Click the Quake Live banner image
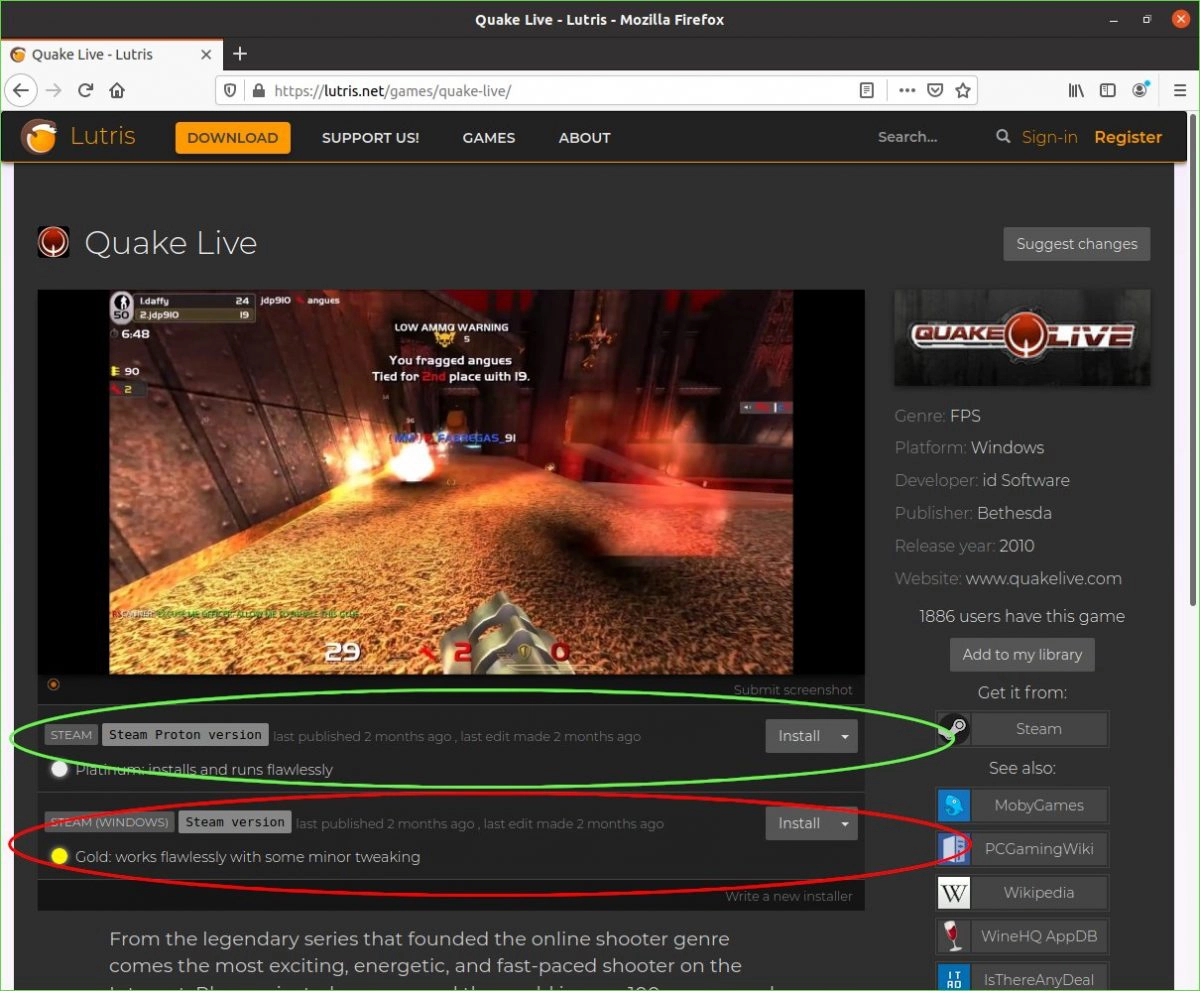The width and height of the screenshot is (1200, 991). [1022, 338]
